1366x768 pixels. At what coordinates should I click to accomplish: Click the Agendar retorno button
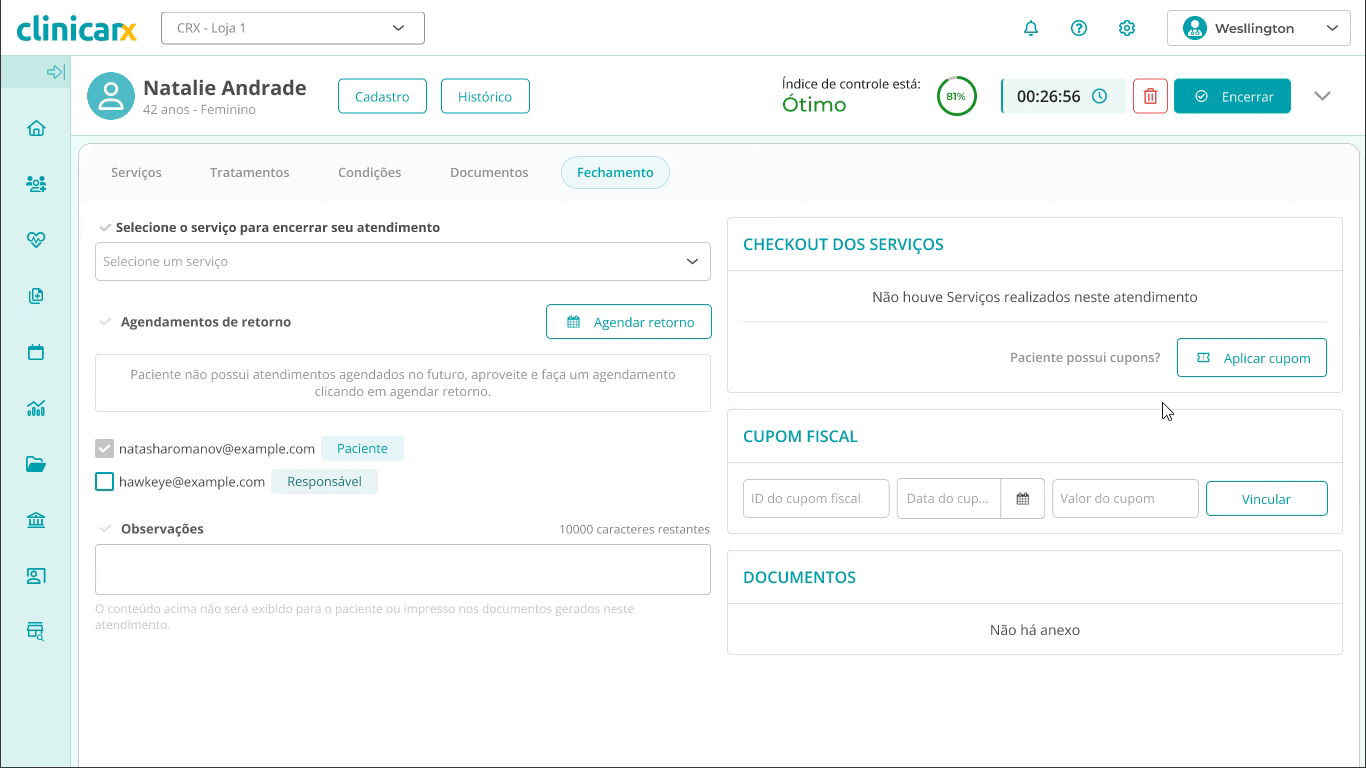click(x=628, y=322)
